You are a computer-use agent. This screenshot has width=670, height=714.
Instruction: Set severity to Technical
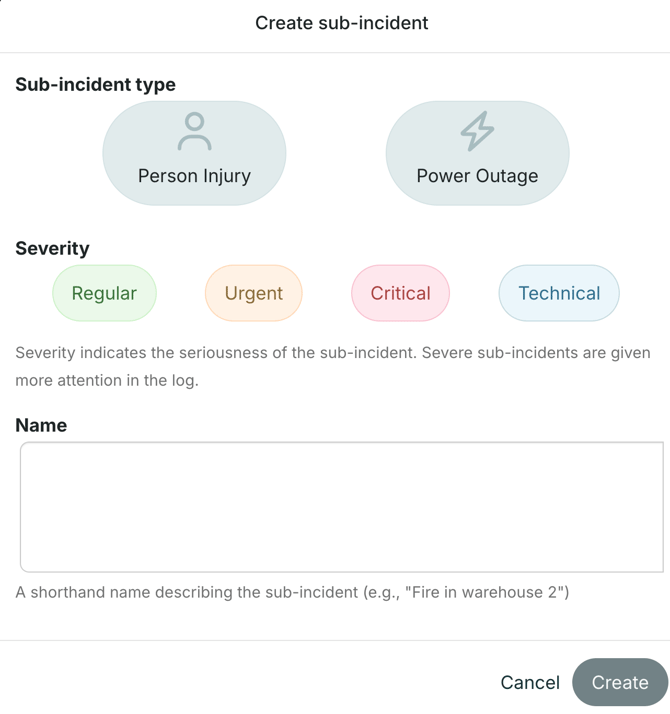[559, 293]
